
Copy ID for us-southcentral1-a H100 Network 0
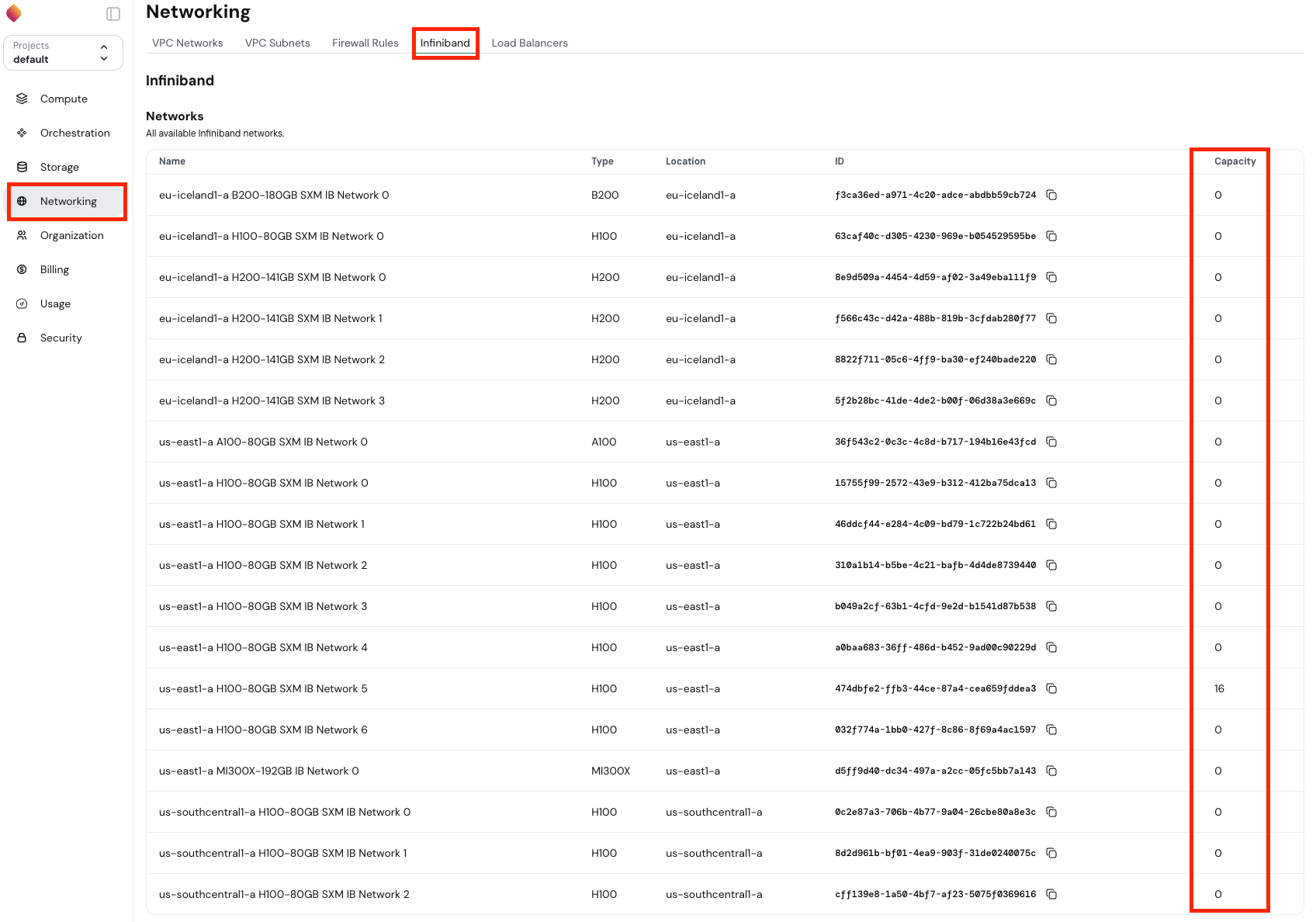coord(1051,812)
